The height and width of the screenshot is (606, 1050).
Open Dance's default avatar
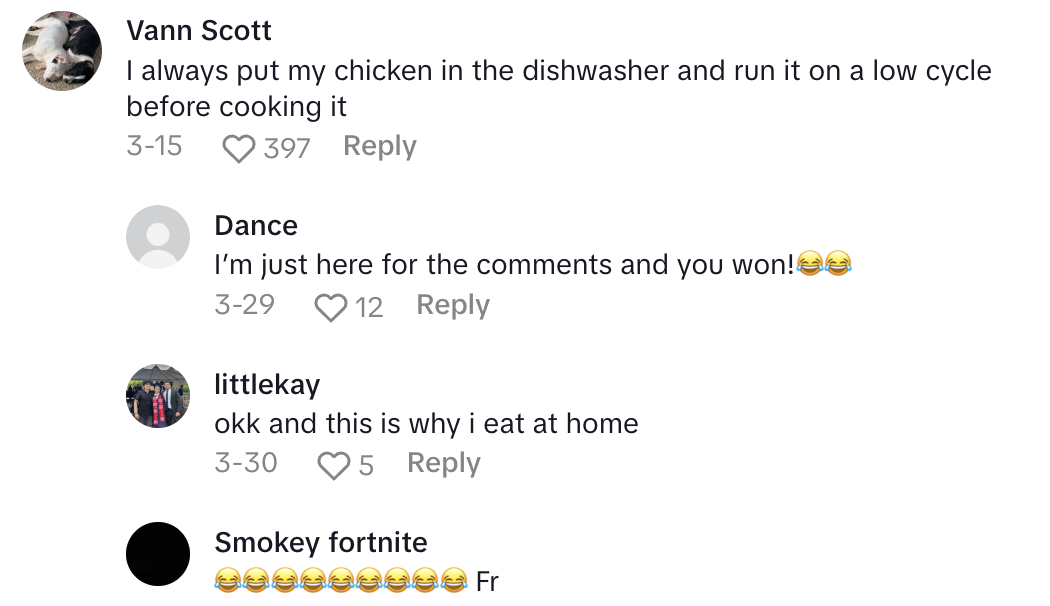[158, 237]
